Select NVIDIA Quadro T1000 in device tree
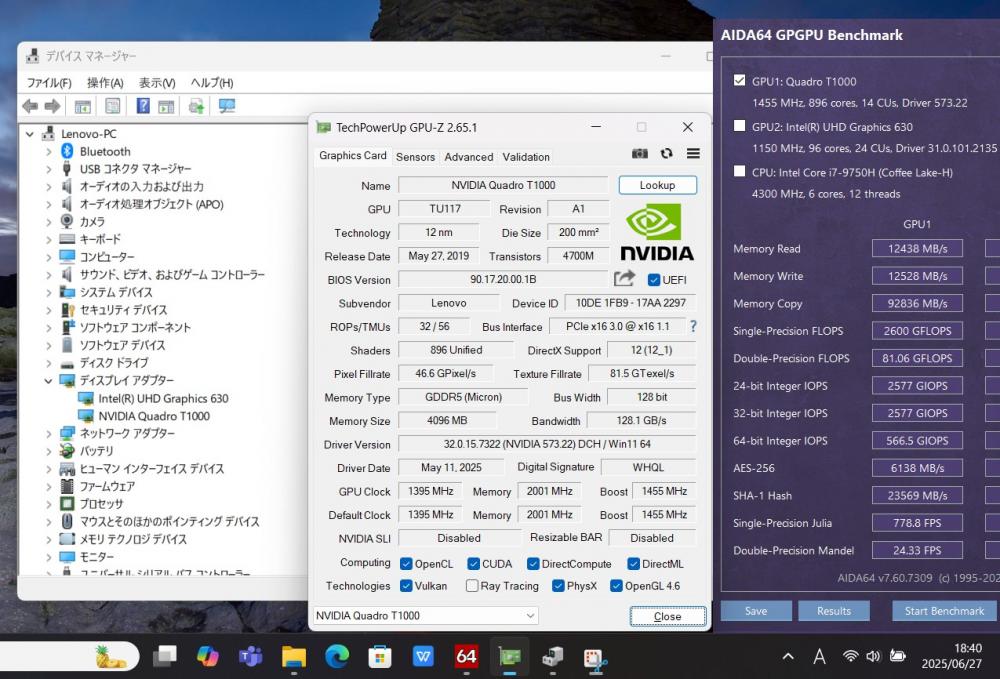This screenshot has width=1000, height=679. pos(154,416)
